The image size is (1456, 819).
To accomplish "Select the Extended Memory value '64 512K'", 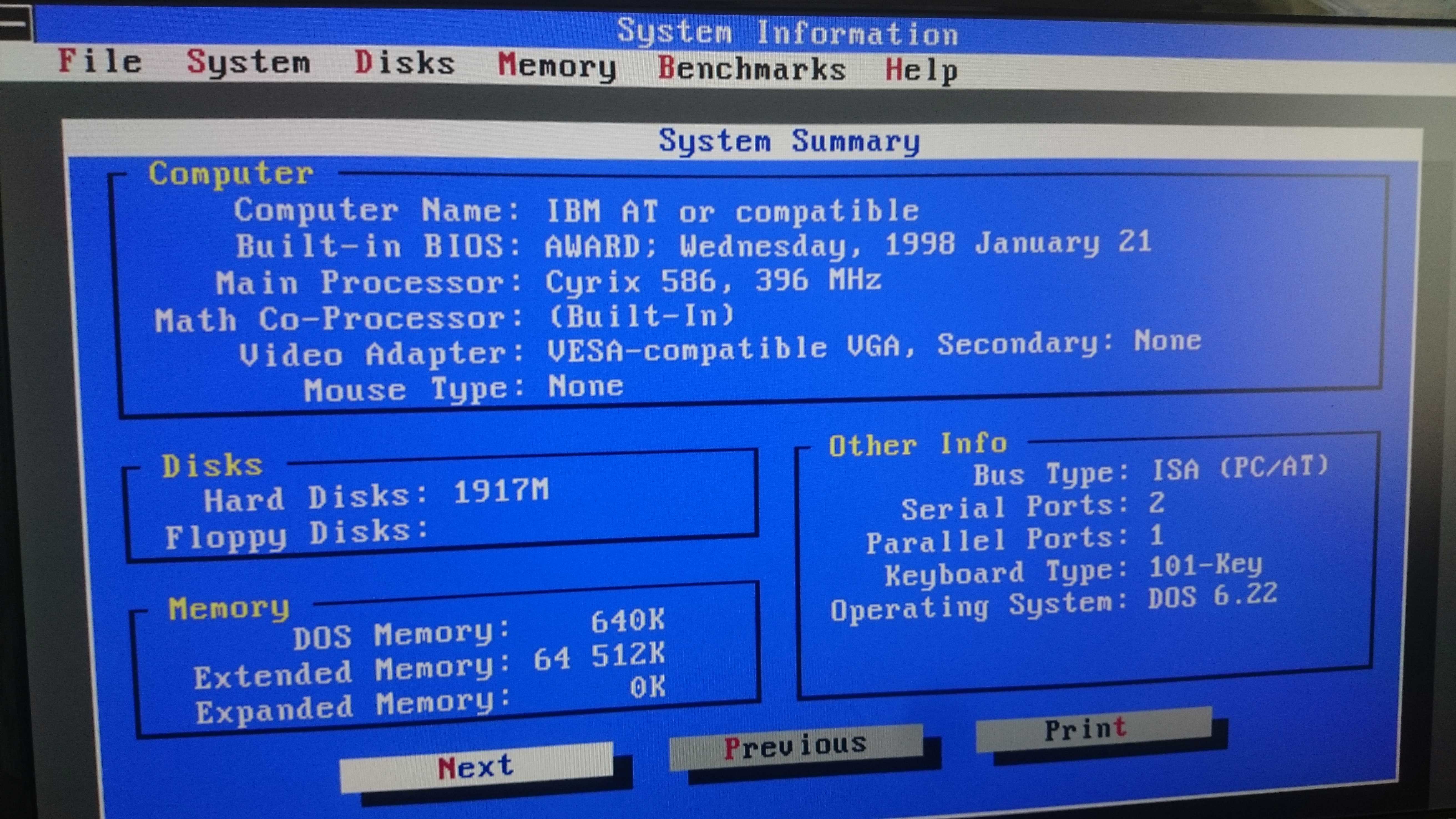I will pos(600,657).
